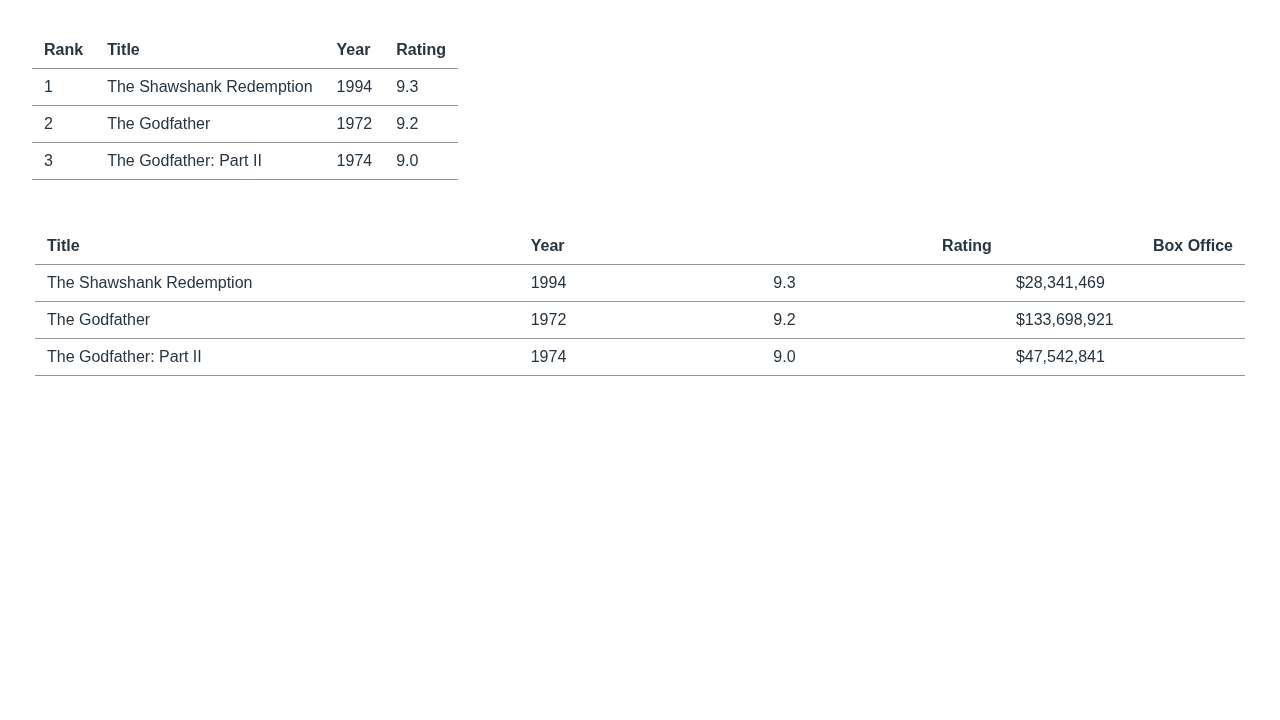The width and height of the screenshot is (1280, 720).
Task: Click the Year header in the box office table
Action: (x=547, y=246)
